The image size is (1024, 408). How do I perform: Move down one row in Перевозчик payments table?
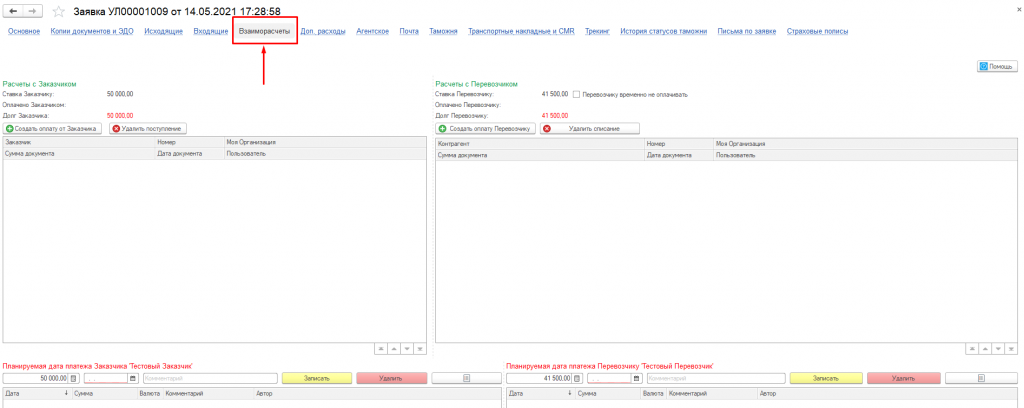pos(1000,349)
